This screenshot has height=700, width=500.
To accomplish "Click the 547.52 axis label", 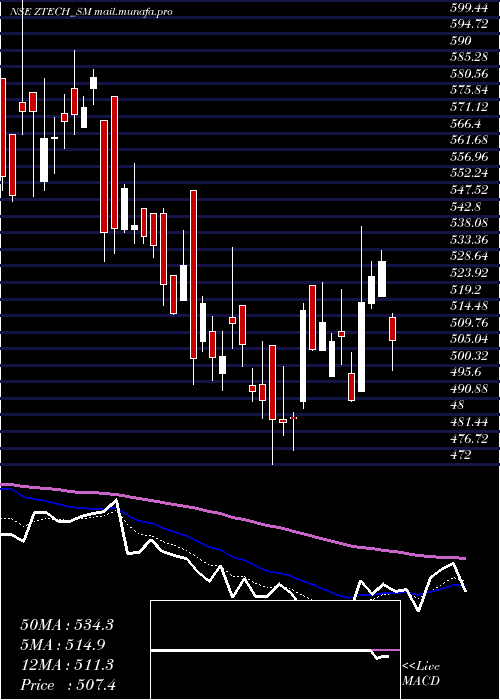I will [468, 190].
